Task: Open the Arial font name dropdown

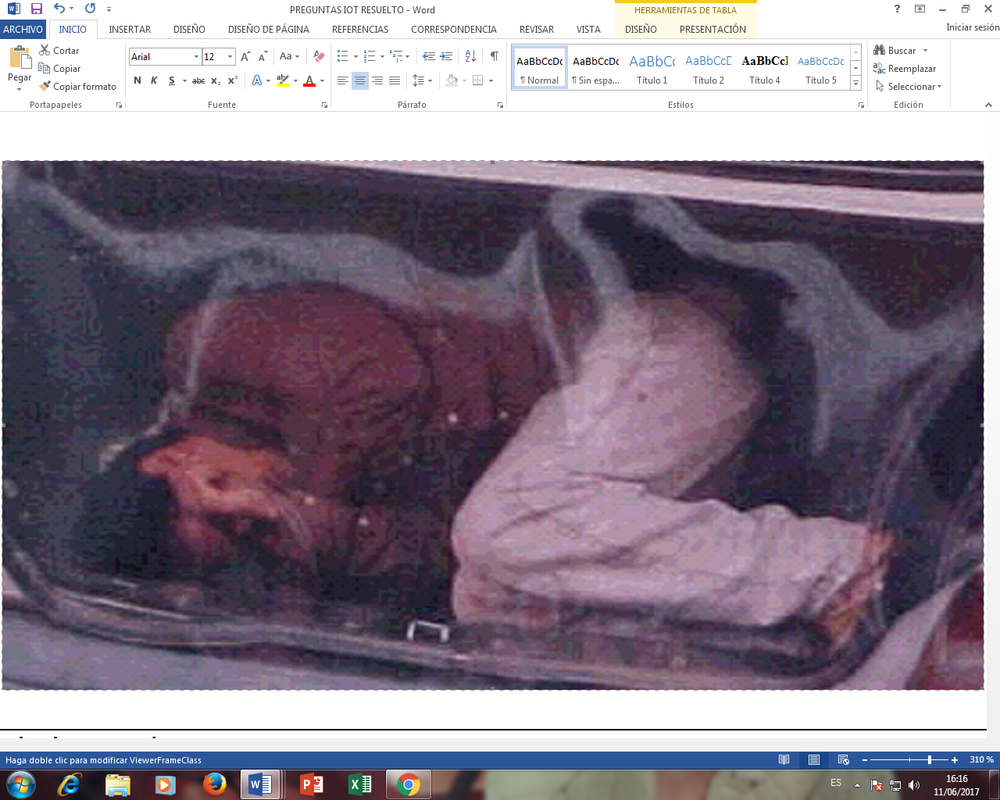Action: pos(195,57)
